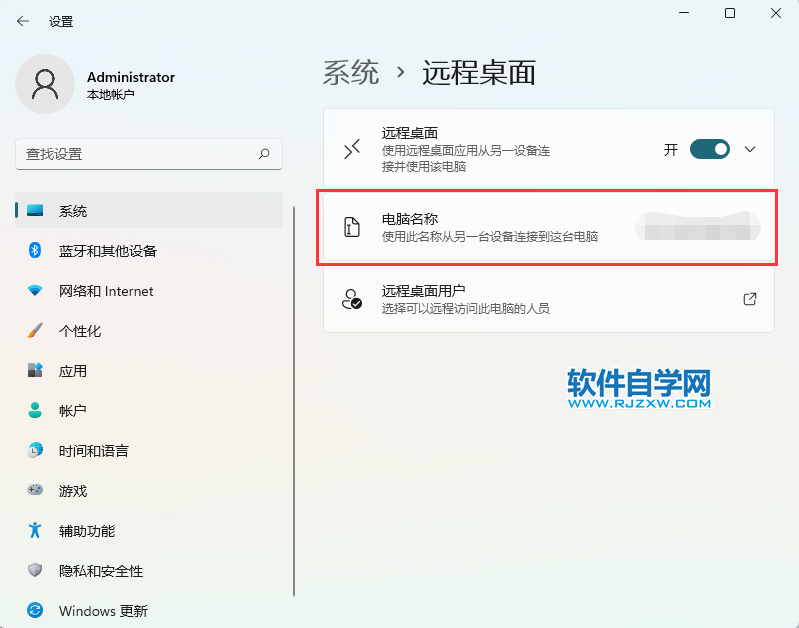Turn off the 远程桌面 toggle switch
Image resolution: width=799 pixels, height=628 pixels.
(x=709, y=149)
